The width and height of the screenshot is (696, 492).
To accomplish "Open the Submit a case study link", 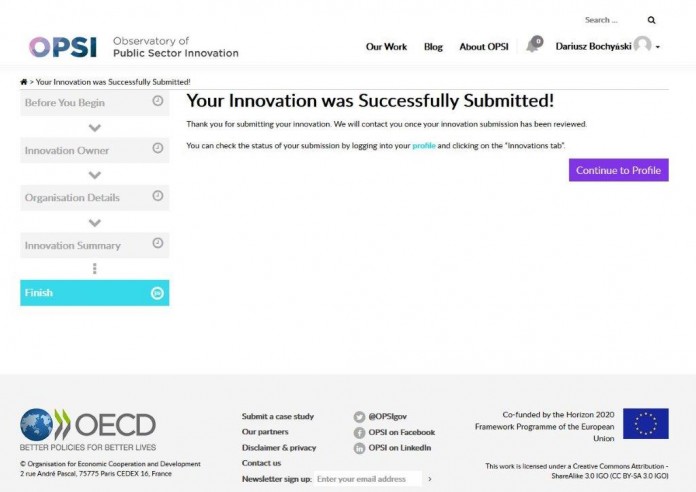I will click(277, 417).
